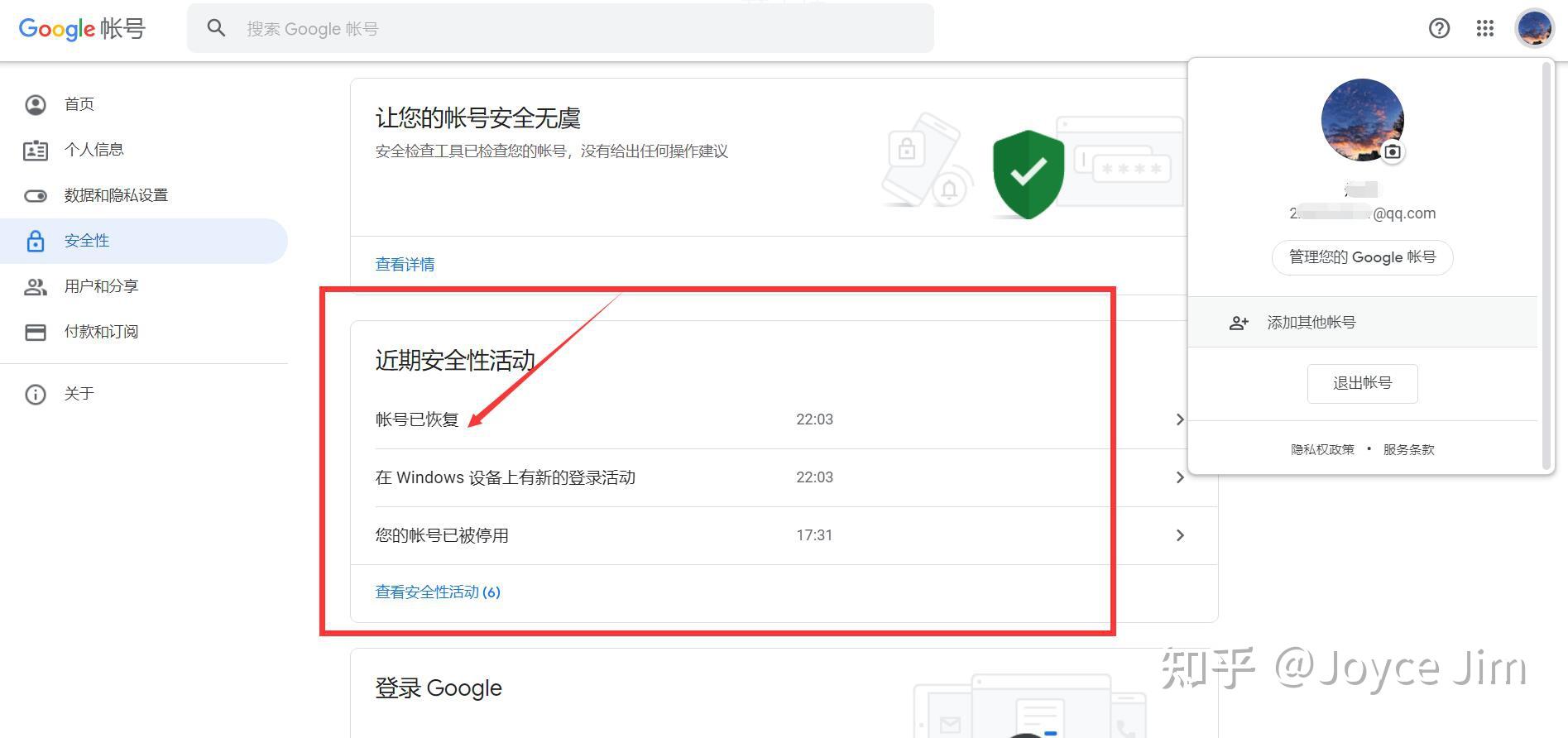1568x738 pixels.
Task: Open 用户和分享 in the sidebar
Action: [x=144, y=286]
